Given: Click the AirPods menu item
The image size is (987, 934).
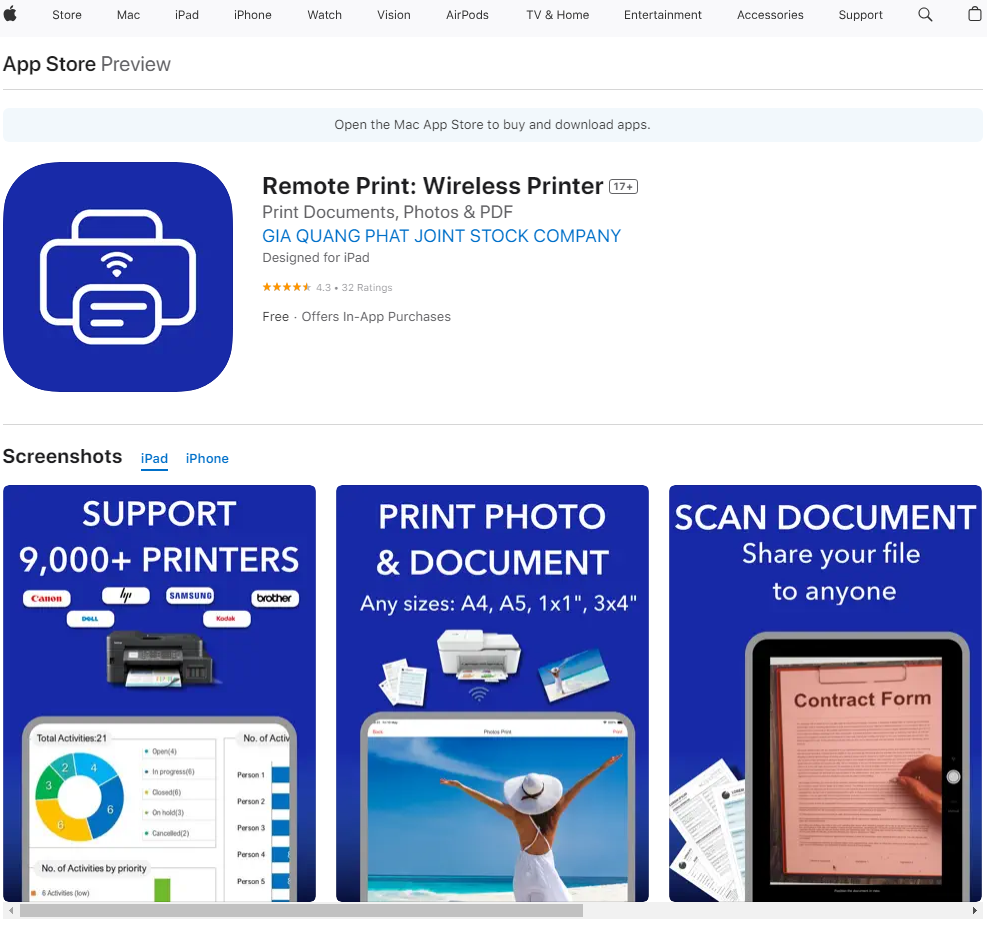Looking at the screenshot, I should tap(467, 14).
